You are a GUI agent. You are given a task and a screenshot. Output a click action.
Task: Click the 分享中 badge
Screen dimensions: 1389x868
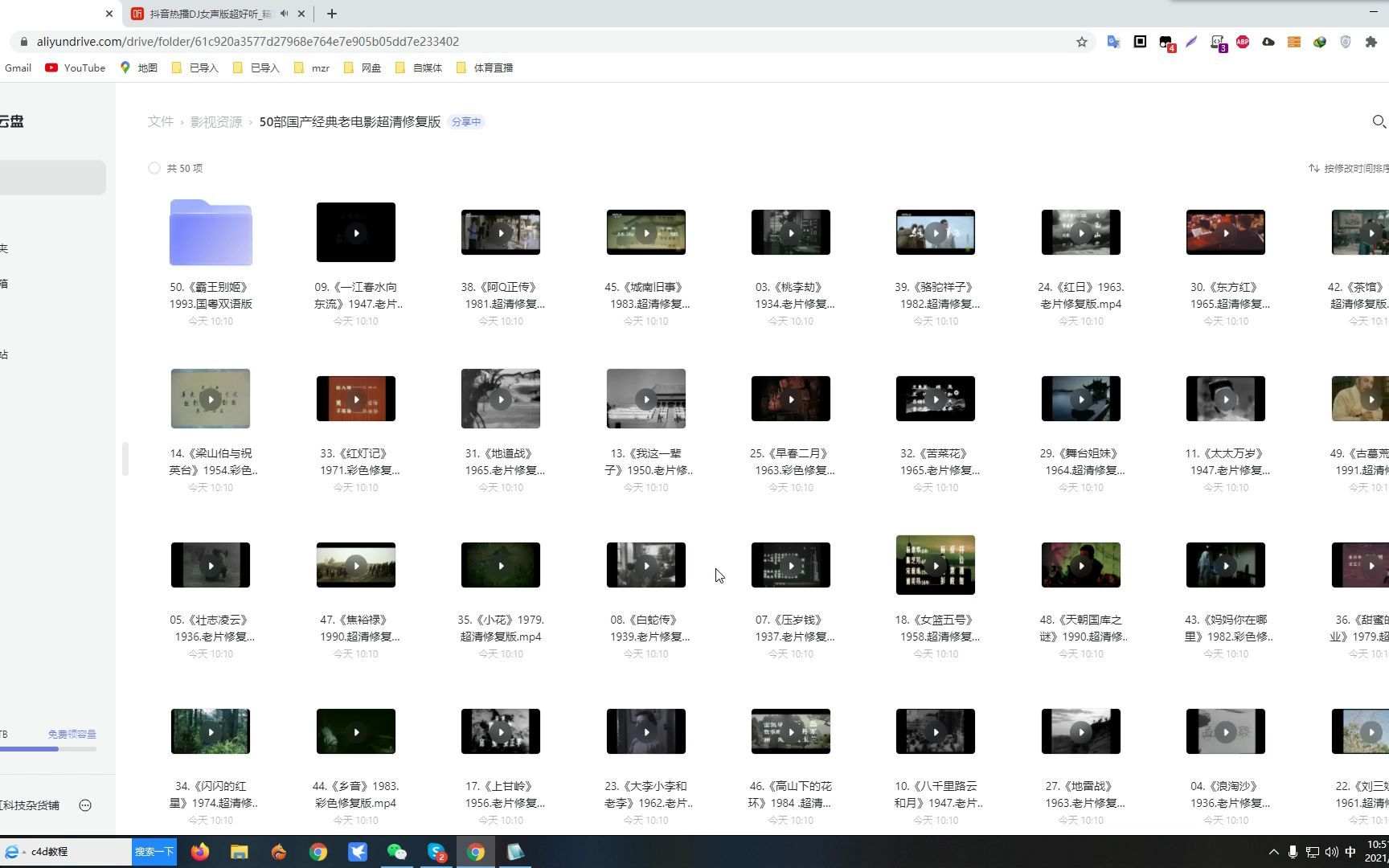[466, 121]
